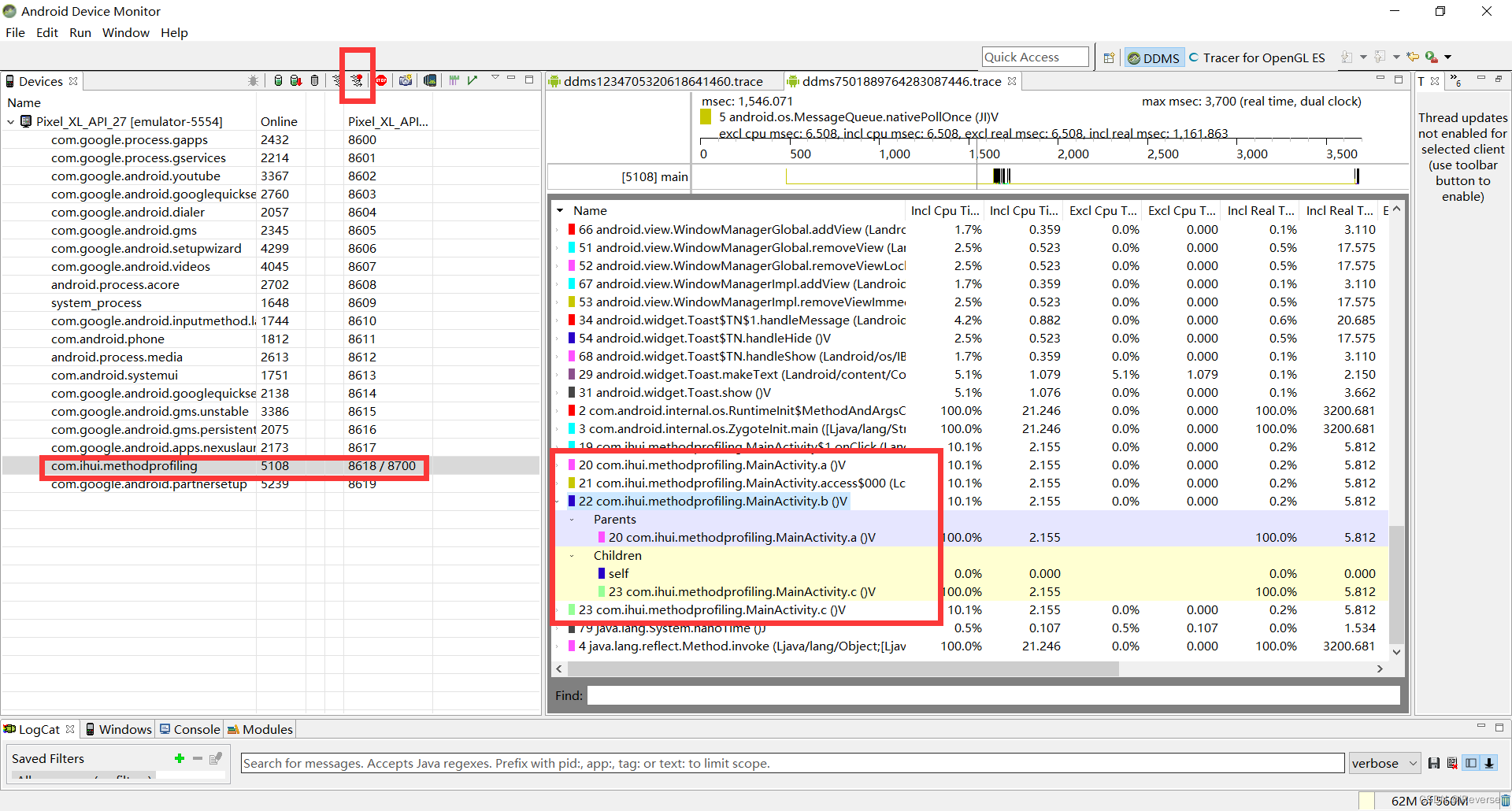Click the Update Heap icon
1512x811 pixels.
coord(278,80)
